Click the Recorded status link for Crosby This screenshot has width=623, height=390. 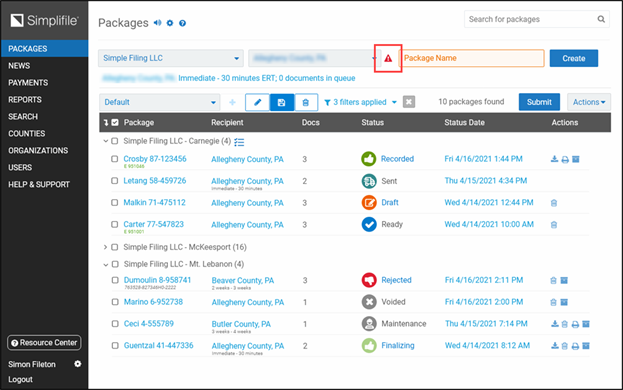tap(397, 159)
